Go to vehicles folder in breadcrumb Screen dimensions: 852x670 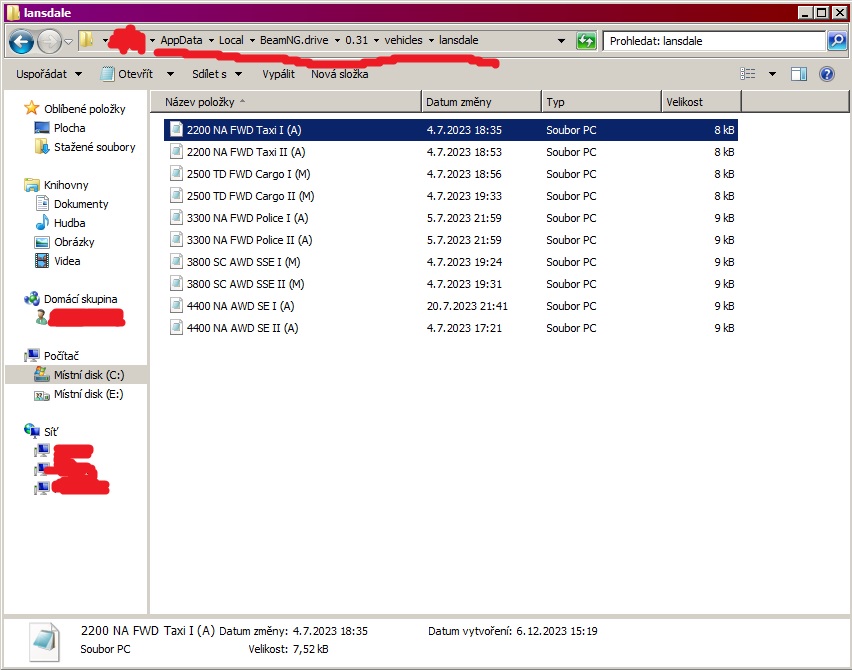tap(403, 40)
